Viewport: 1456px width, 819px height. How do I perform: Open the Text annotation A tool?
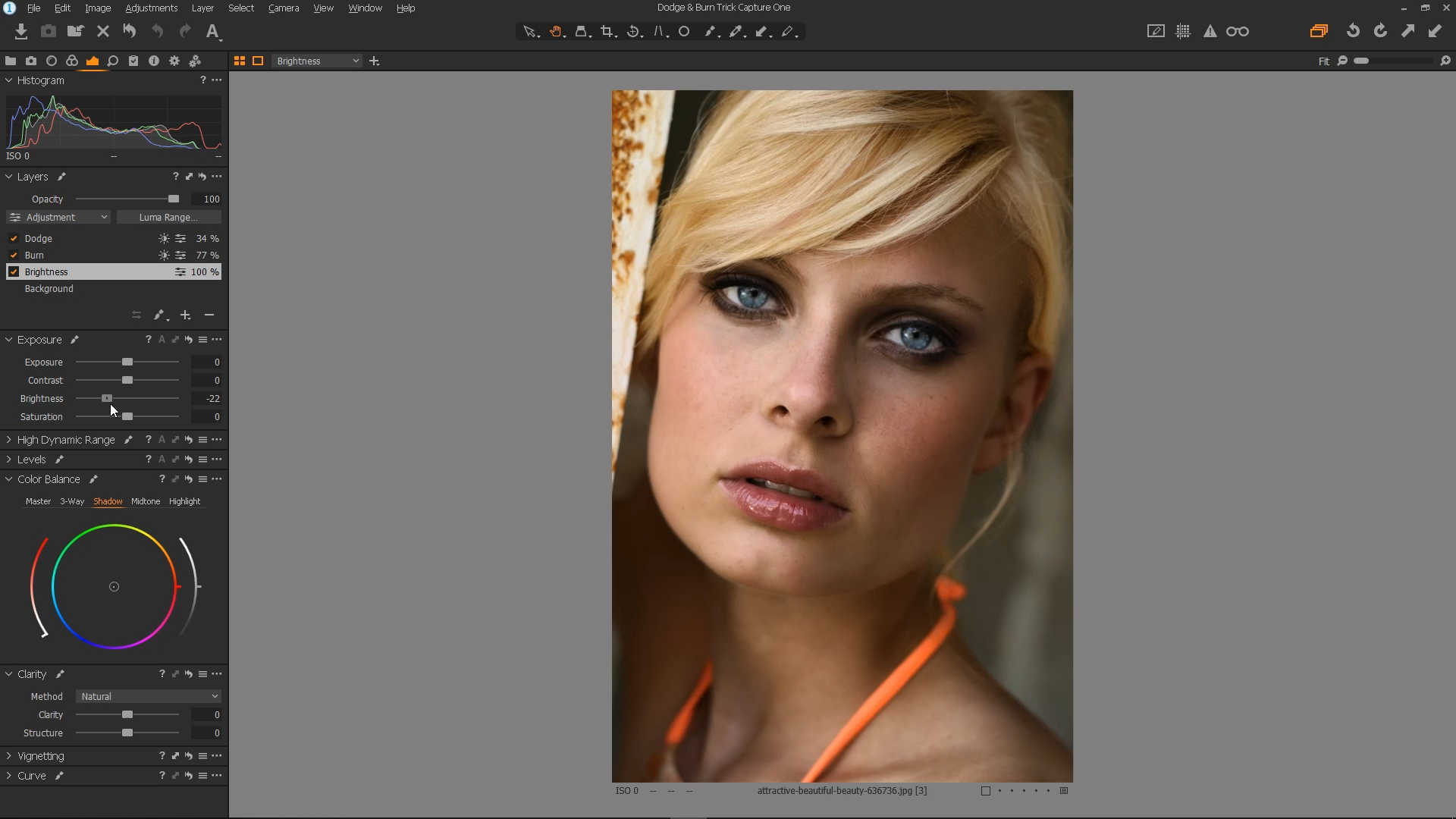212,31
